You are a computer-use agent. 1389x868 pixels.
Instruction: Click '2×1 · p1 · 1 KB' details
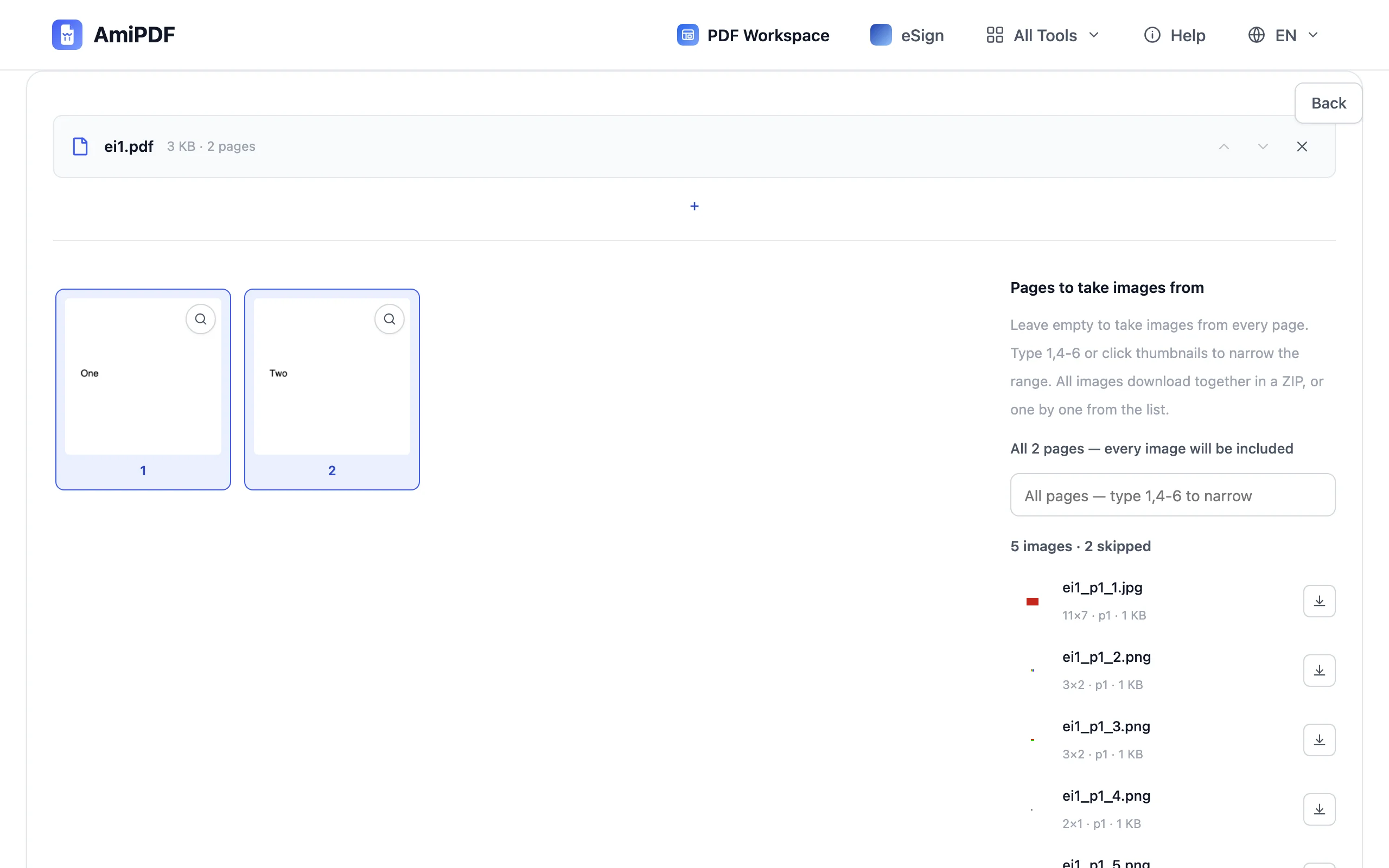(1101, 824)
